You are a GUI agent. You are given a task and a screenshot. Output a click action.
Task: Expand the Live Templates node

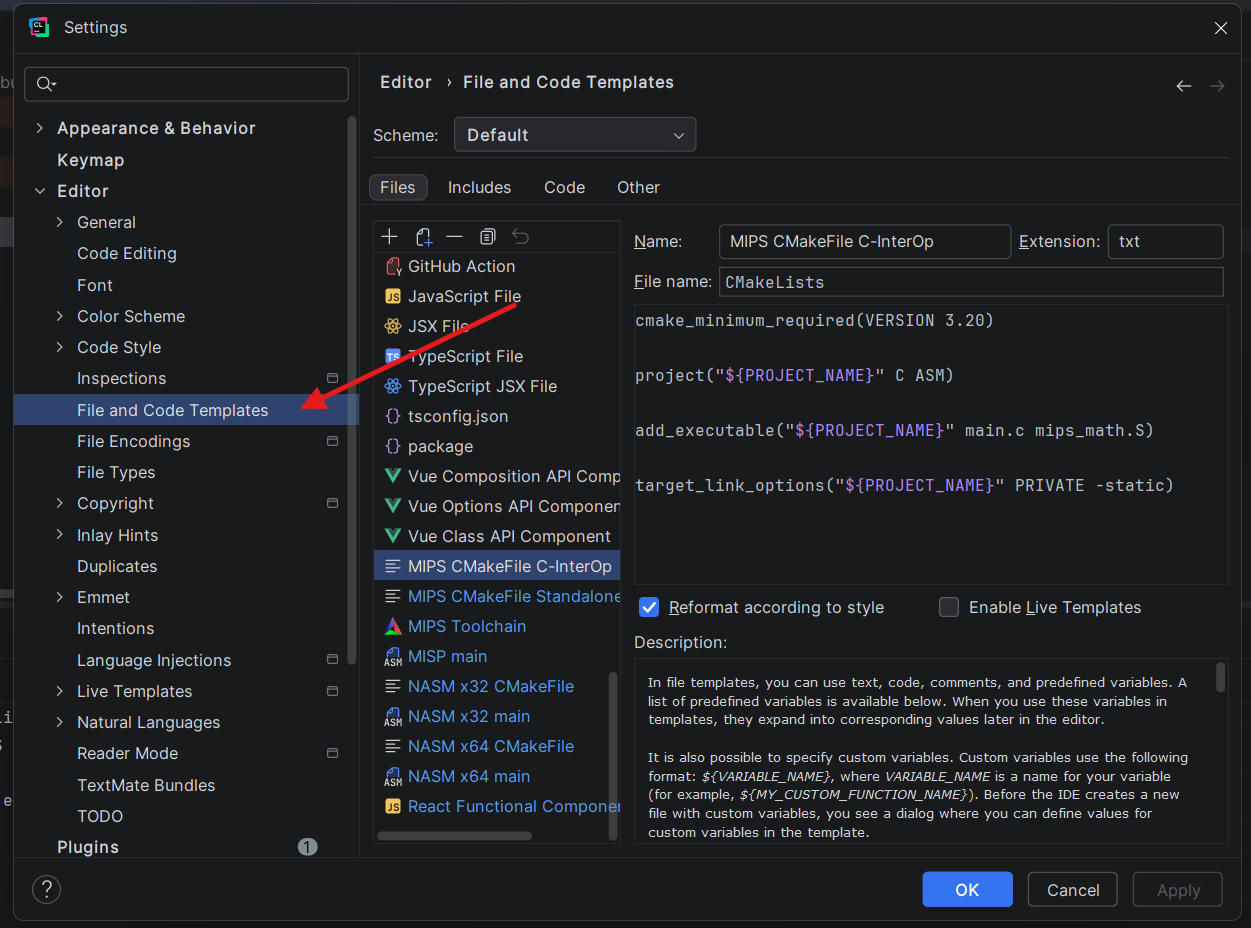[x=60, y=691]
